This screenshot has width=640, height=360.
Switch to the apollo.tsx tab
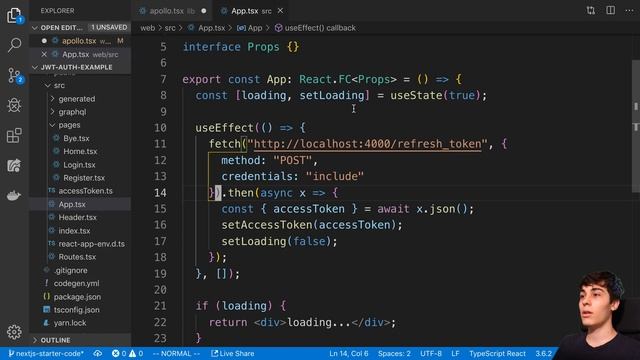171,11
